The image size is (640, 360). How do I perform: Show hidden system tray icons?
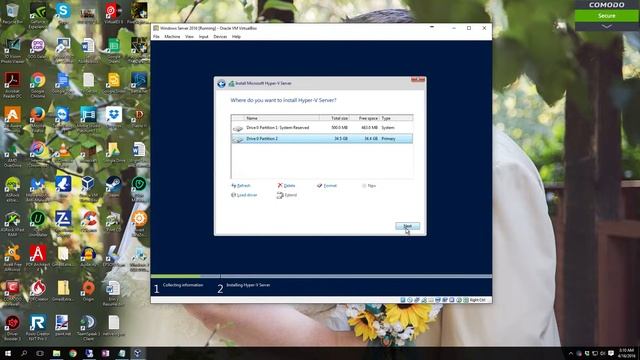coord(571,353)
